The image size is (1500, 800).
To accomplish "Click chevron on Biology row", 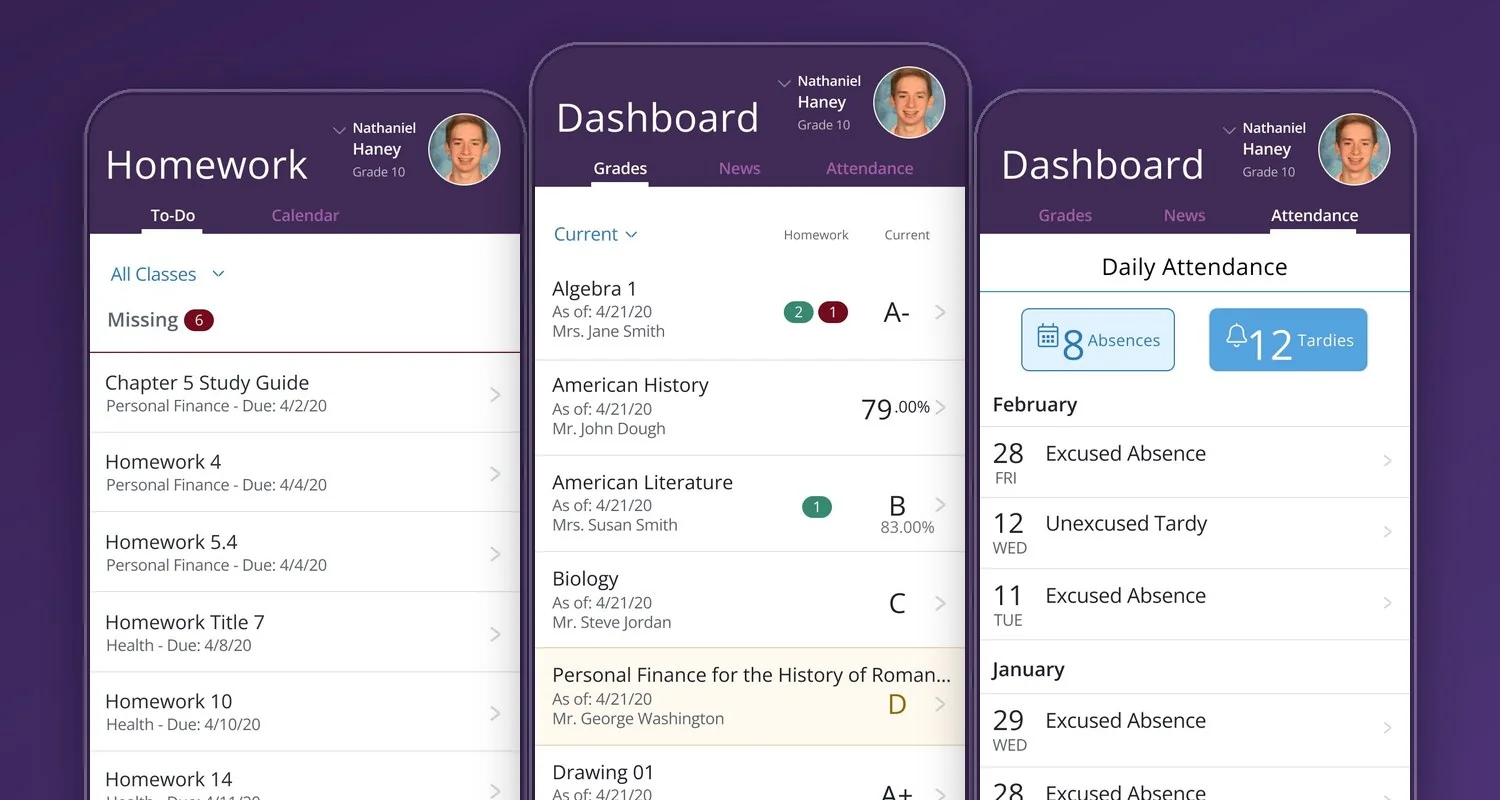I will [940, 603].
